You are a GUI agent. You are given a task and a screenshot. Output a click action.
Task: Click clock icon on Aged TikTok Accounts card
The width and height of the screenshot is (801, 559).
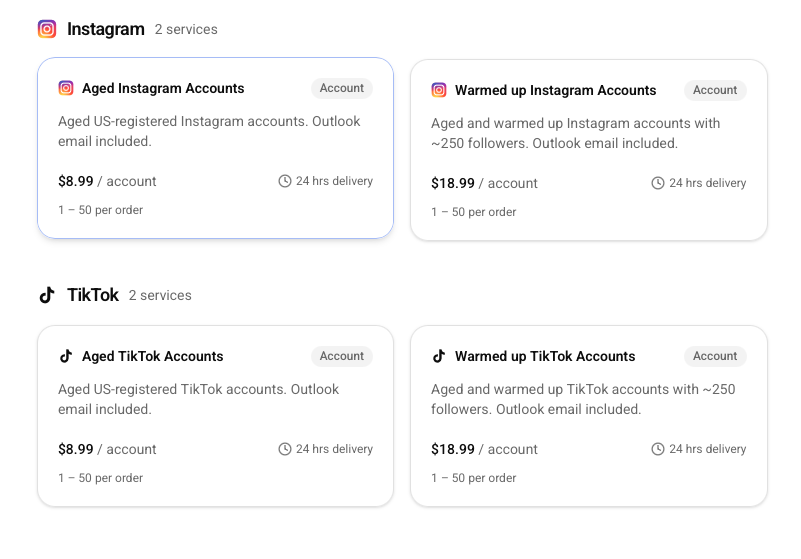[x=285, y=449]
